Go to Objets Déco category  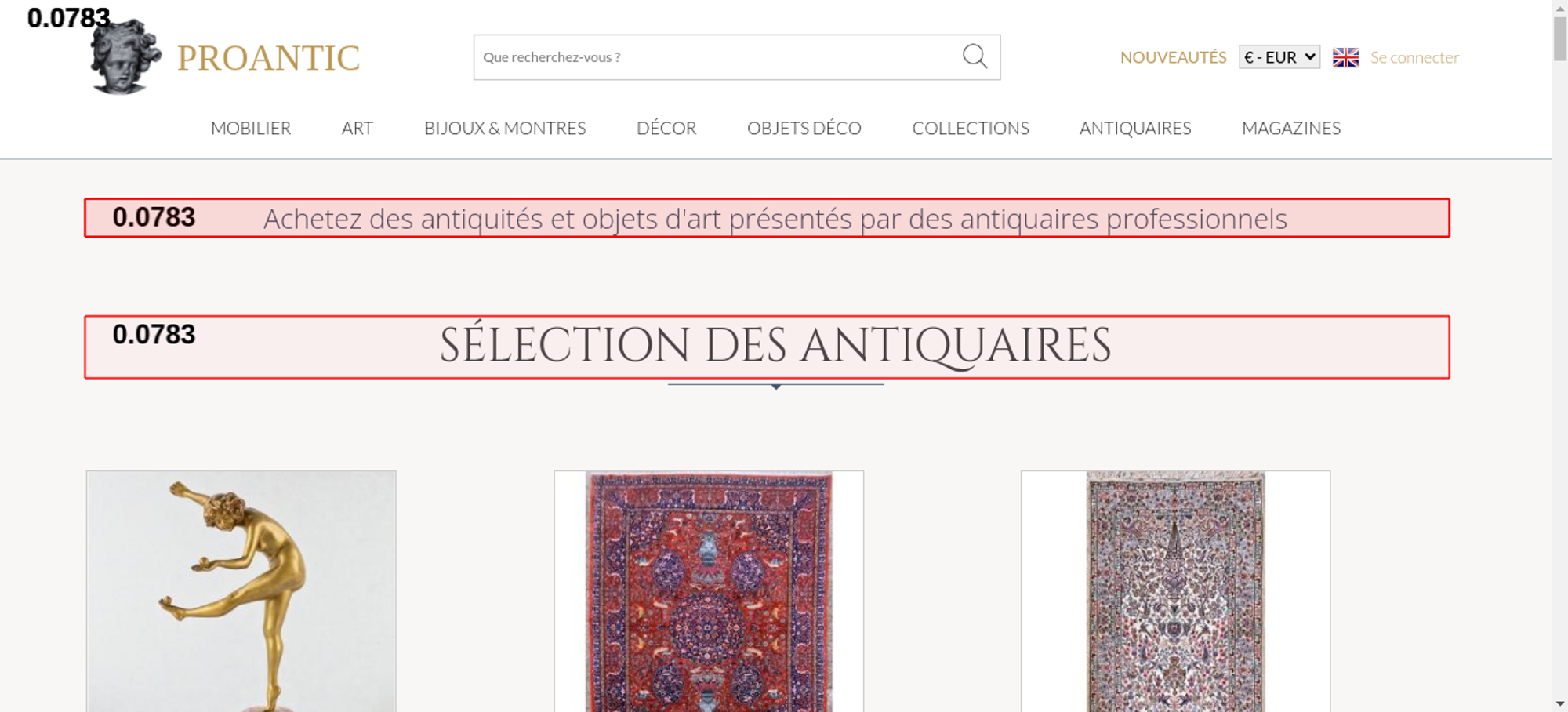pyautogui.click(x=804, y=128)
